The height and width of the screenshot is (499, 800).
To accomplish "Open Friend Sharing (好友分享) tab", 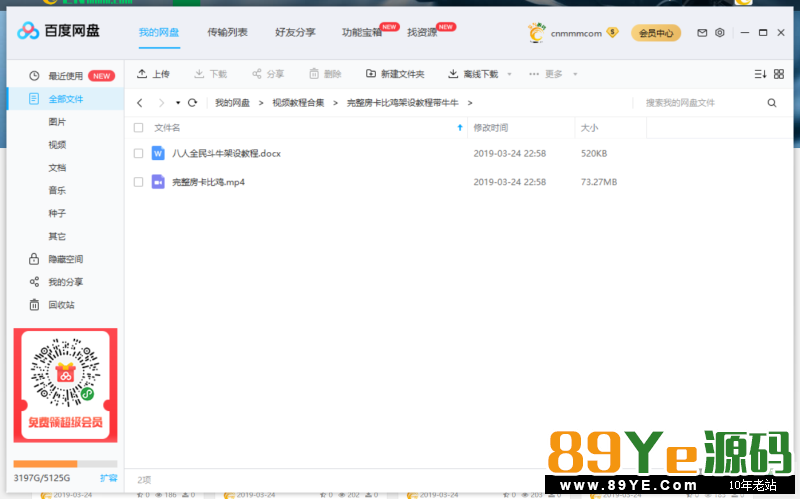I will pos(295,33).
